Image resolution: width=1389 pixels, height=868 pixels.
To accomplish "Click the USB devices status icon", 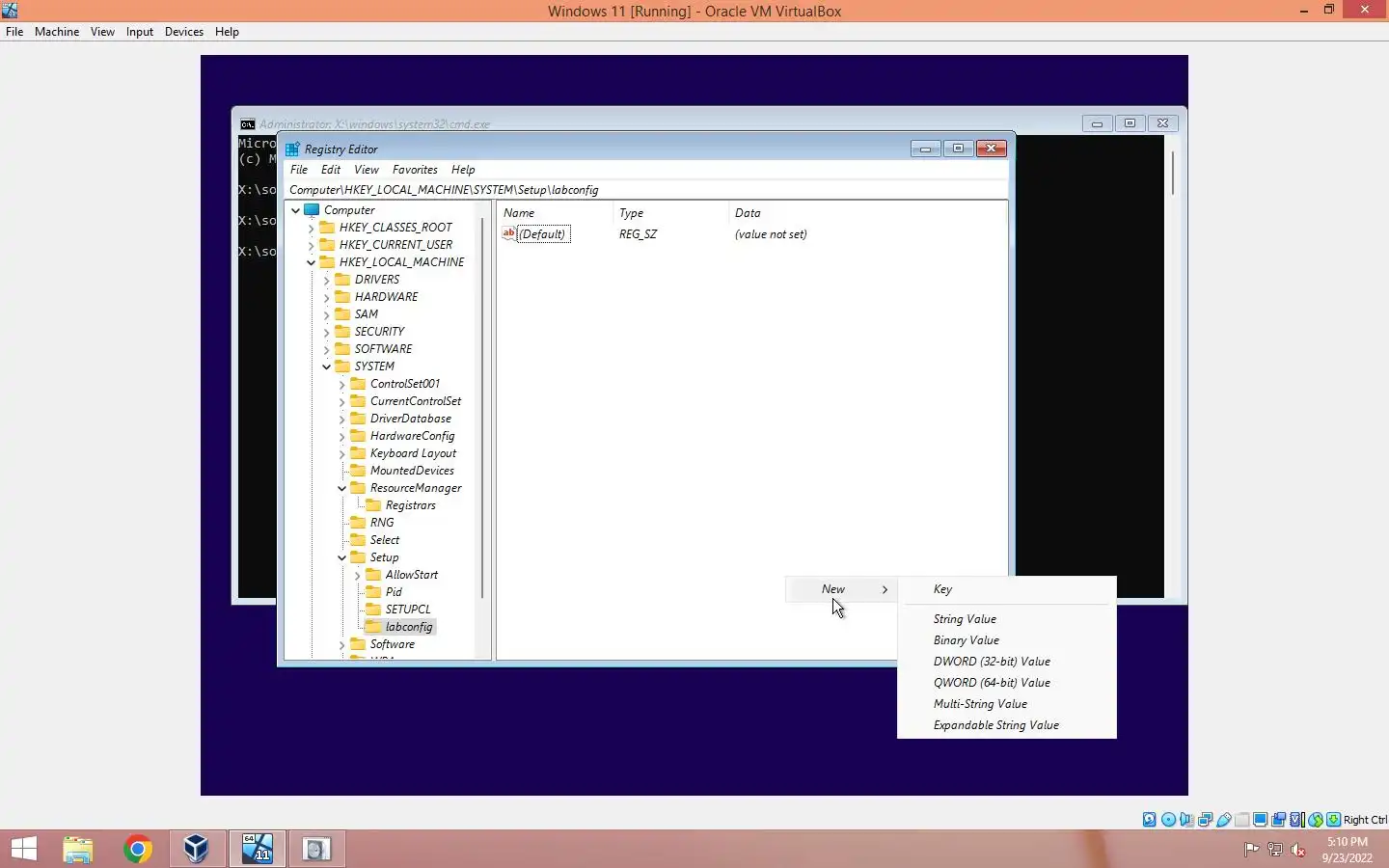I will click(1223, 820).
